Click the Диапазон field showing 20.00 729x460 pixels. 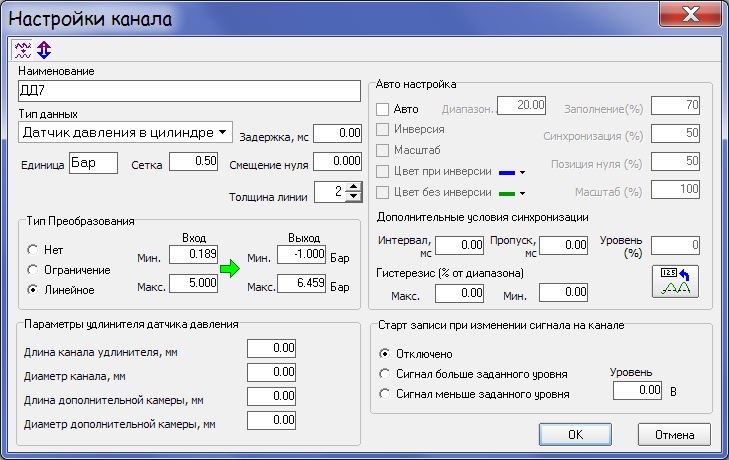coord(521,106)
